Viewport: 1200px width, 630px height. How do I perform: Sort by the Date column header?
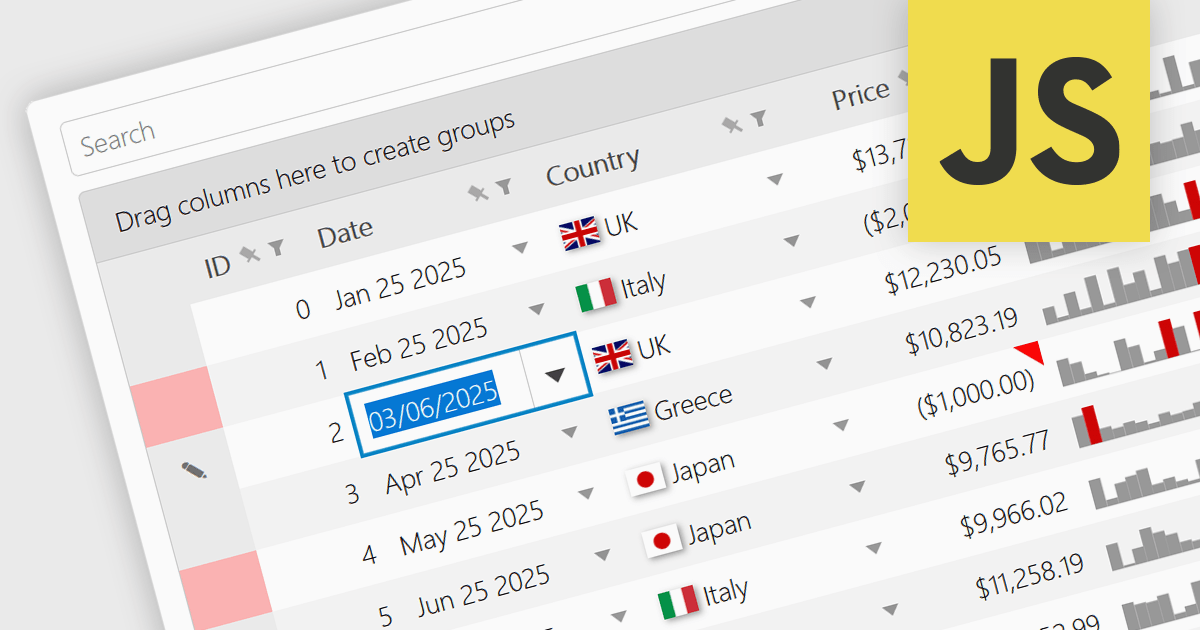pos(345,235)
